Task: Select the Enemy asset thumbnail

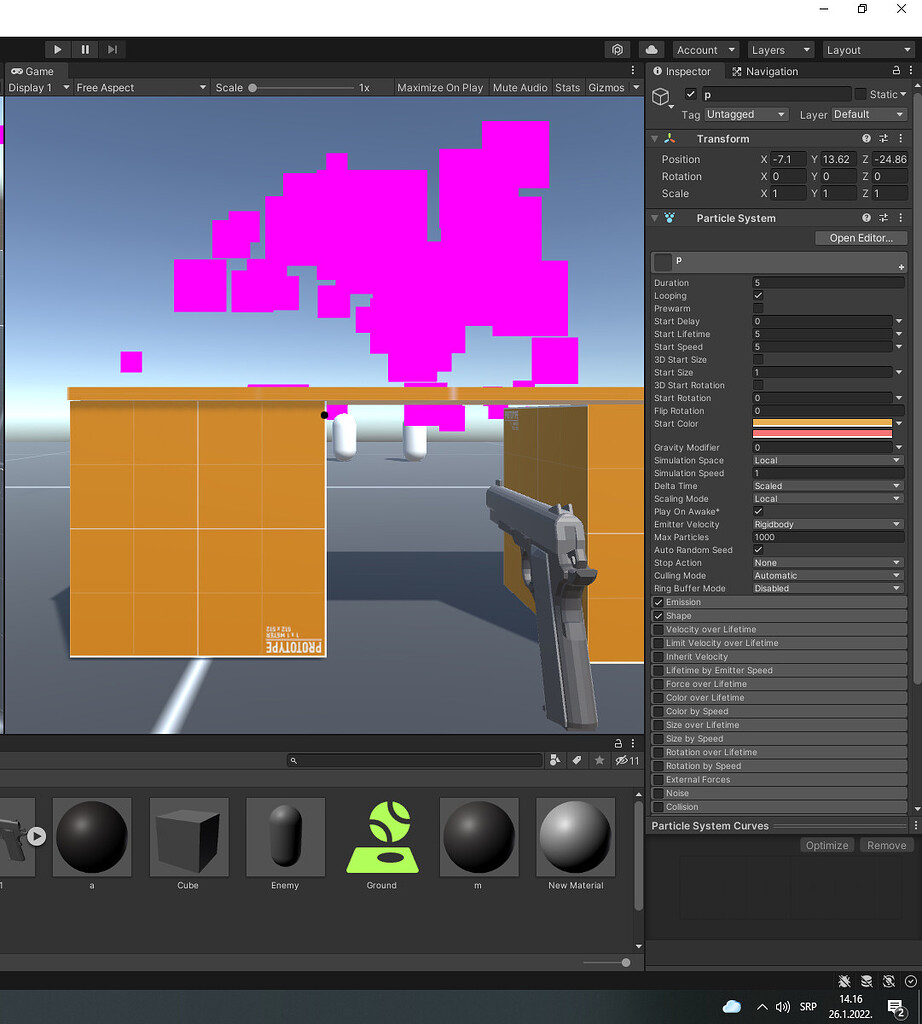Action: [285, 837]
